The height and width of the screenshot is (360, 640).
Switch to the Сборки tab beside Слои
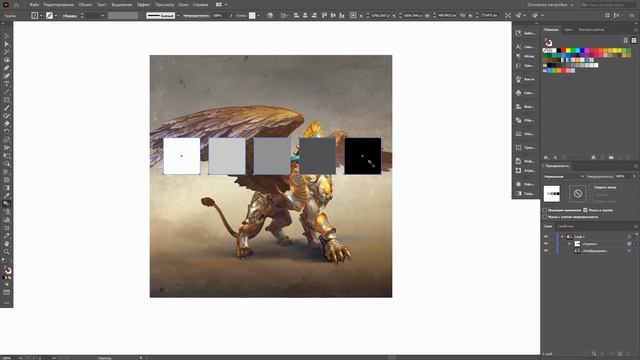(x=565, y=226)
